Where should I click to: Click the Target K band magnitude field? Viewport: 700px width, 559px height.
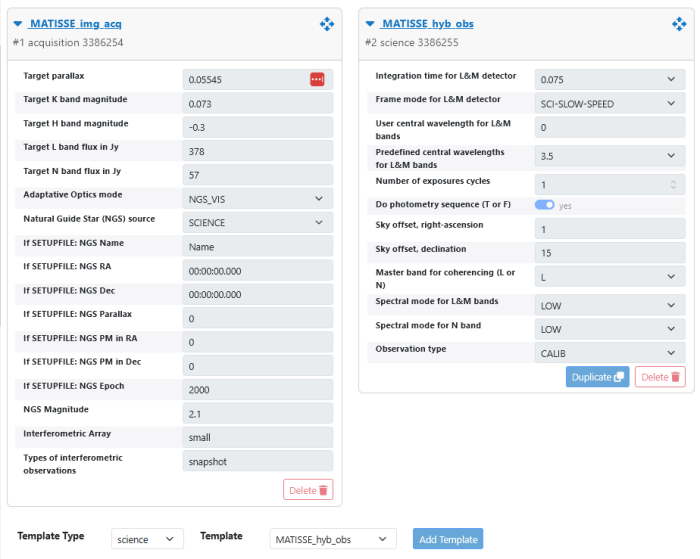pyautogui.click(x=258, y=103)
